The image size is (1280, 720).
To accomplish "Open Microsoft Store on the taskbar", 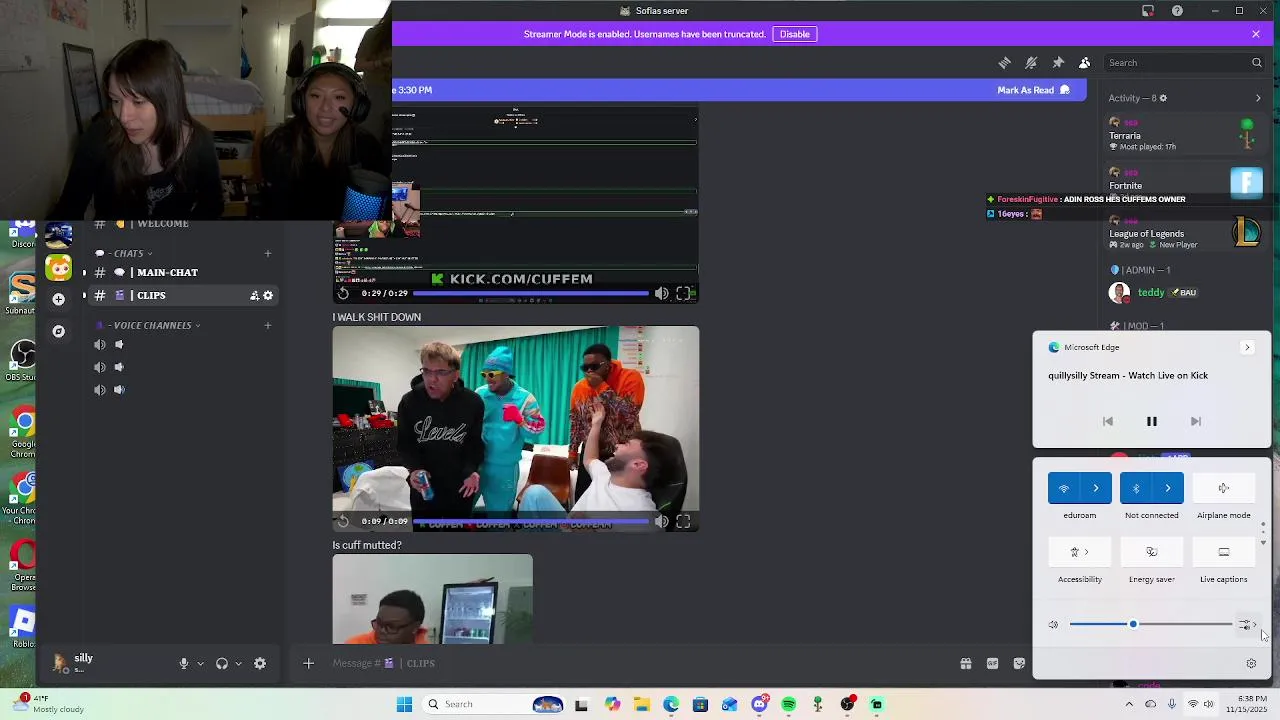I will [700, 705].
